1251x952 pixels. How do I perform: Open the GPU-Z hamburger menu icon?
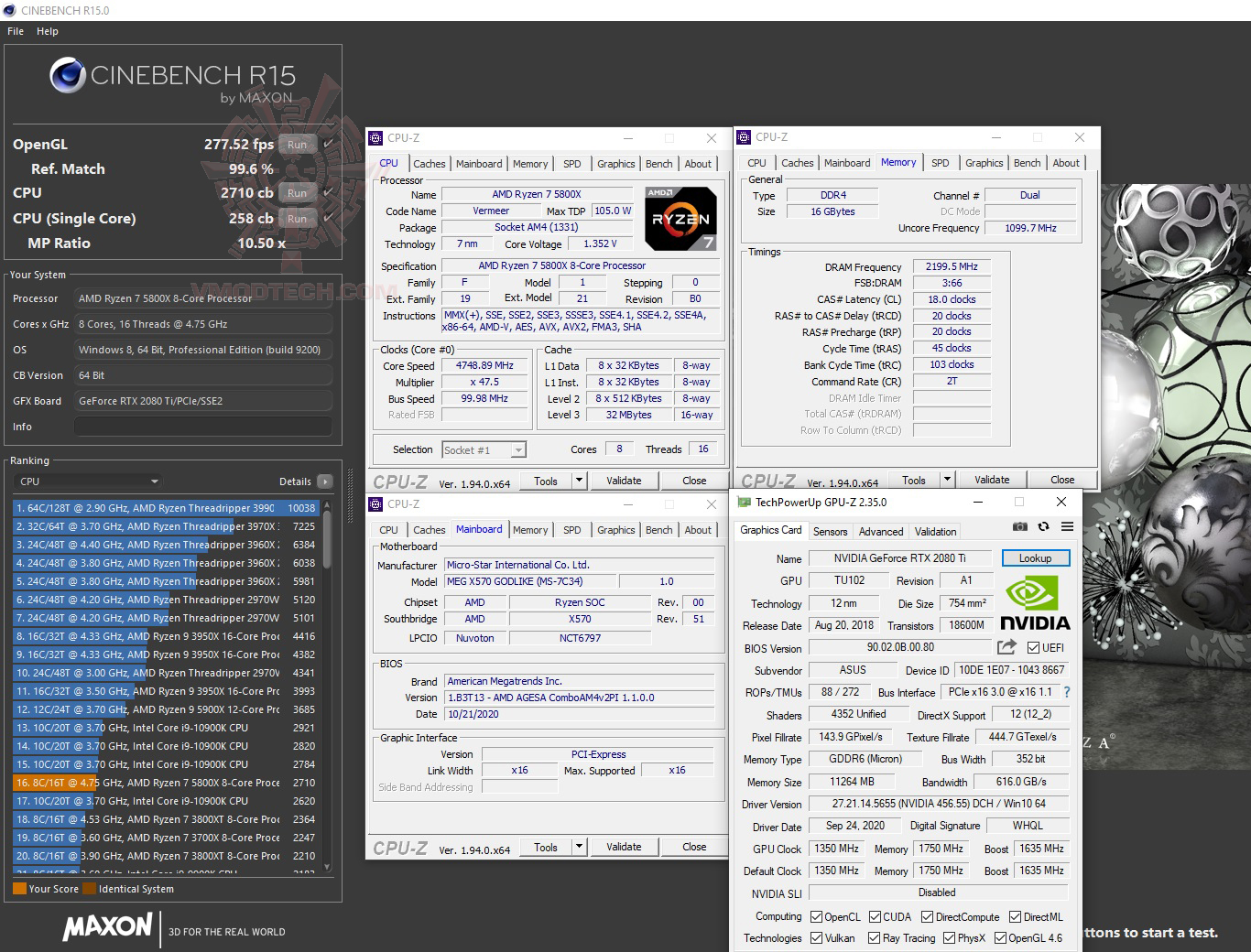[1067, 526]
